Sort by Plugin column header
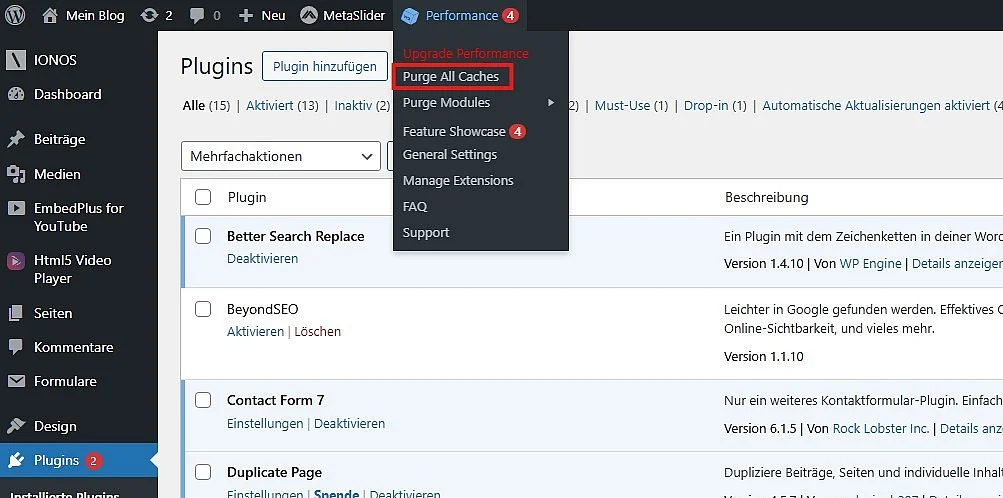This screenshot has height=498, width=1003. [247, 198]
